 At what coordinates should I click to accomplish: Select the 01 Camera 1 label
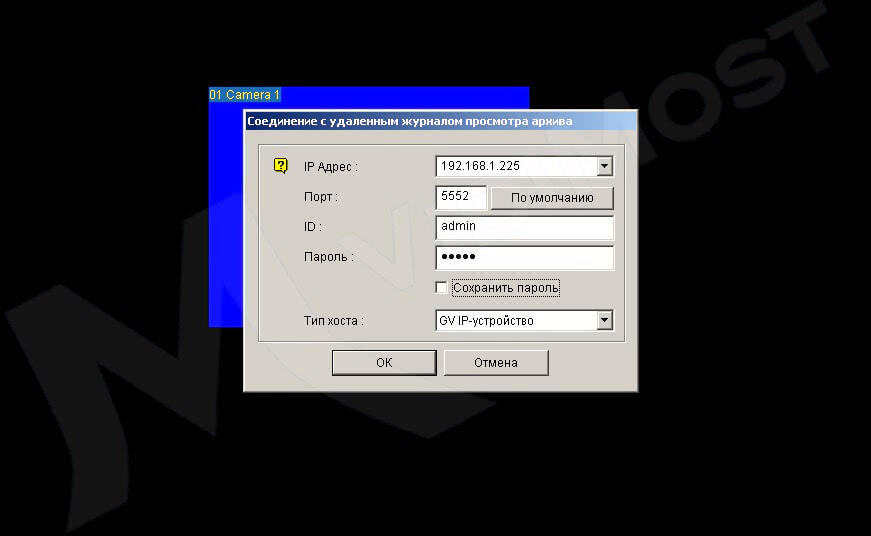pos(244,95)
